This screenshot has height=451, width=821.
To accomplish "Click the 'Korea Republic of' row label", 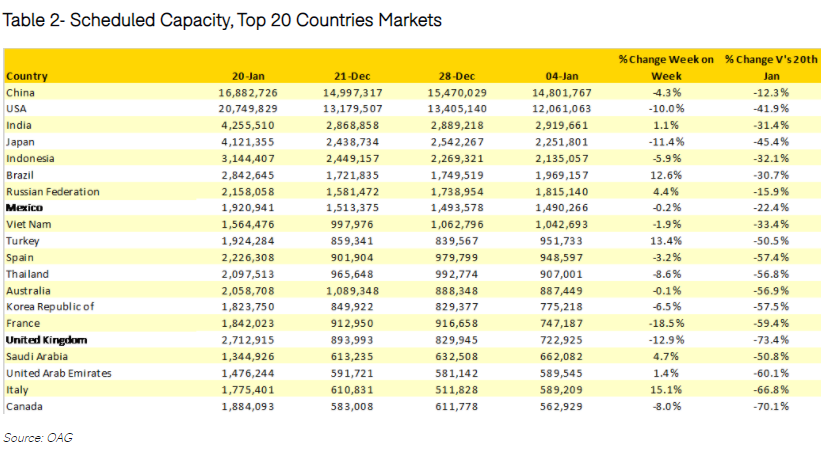I will tap(50, 306).
